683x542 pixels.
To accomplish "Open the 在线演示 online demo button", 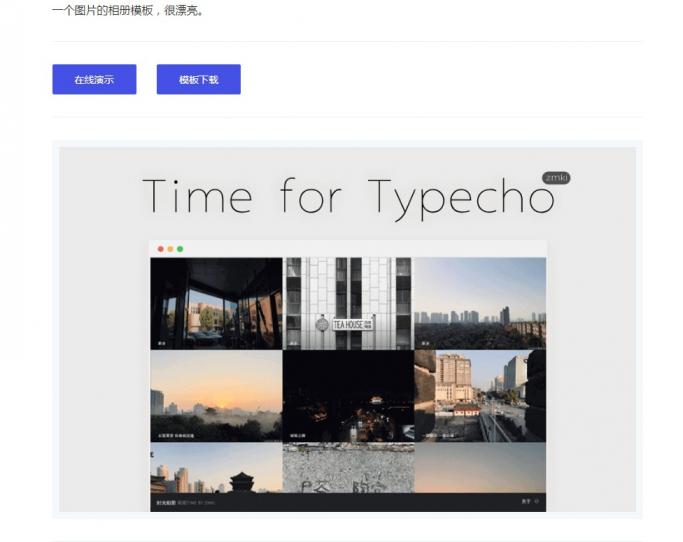I will [x=94, y=79].
